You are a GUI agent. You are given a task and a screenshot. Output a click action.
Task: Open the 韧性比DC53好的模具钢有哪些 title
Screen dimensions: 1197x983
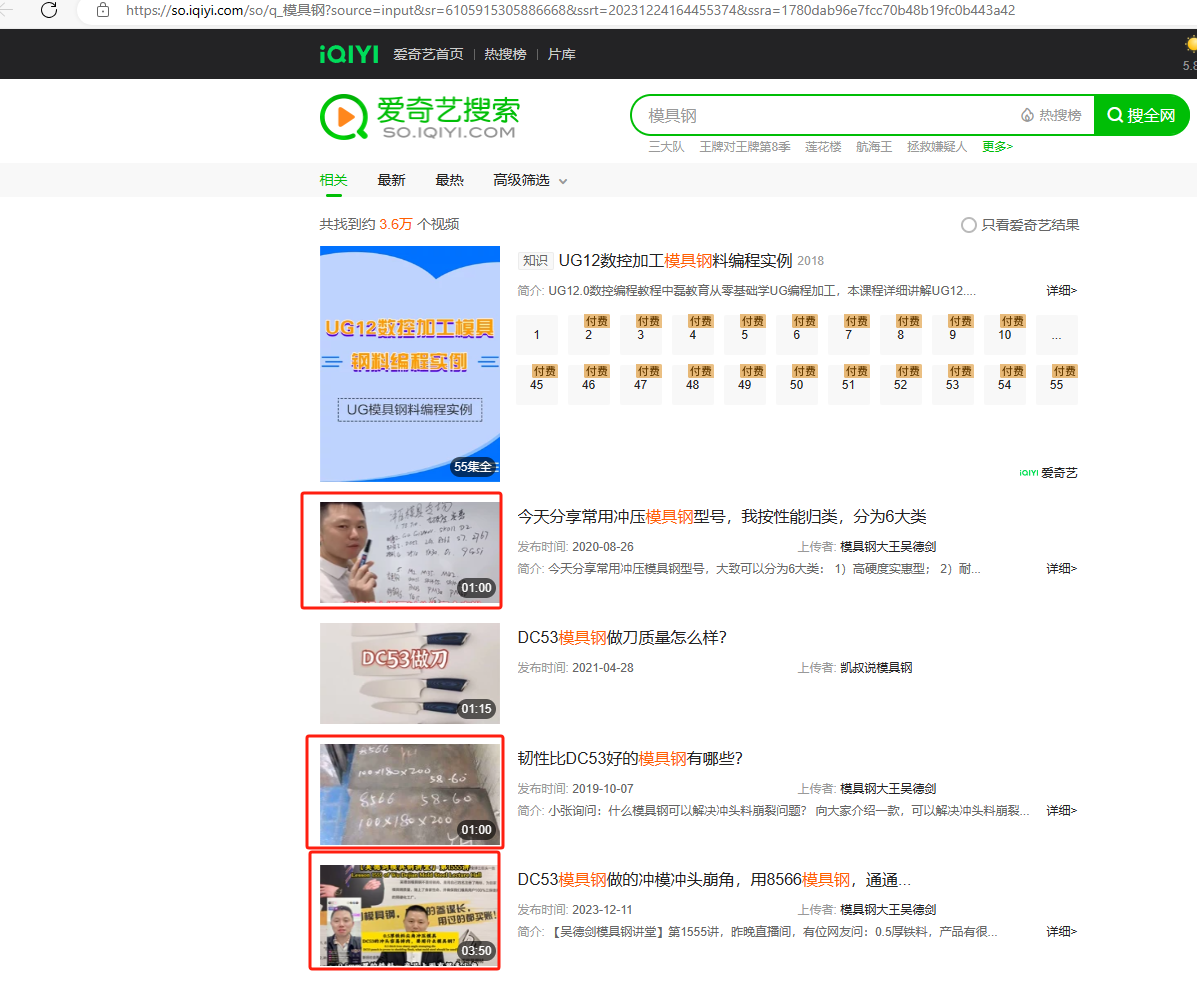pyautogui.click(x=631, y=759)
